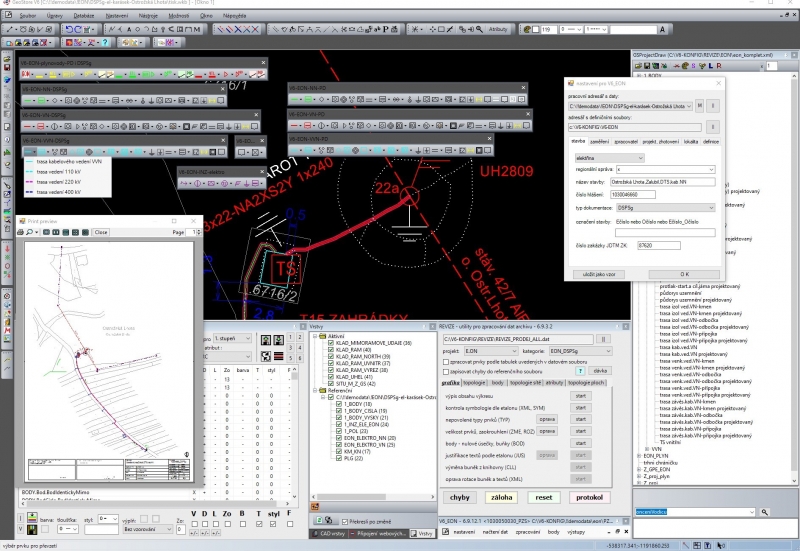Open 'regionální správa' dropdown
Image resolution: width=800 pixels, height=551 pixels.
click(665, 169)
